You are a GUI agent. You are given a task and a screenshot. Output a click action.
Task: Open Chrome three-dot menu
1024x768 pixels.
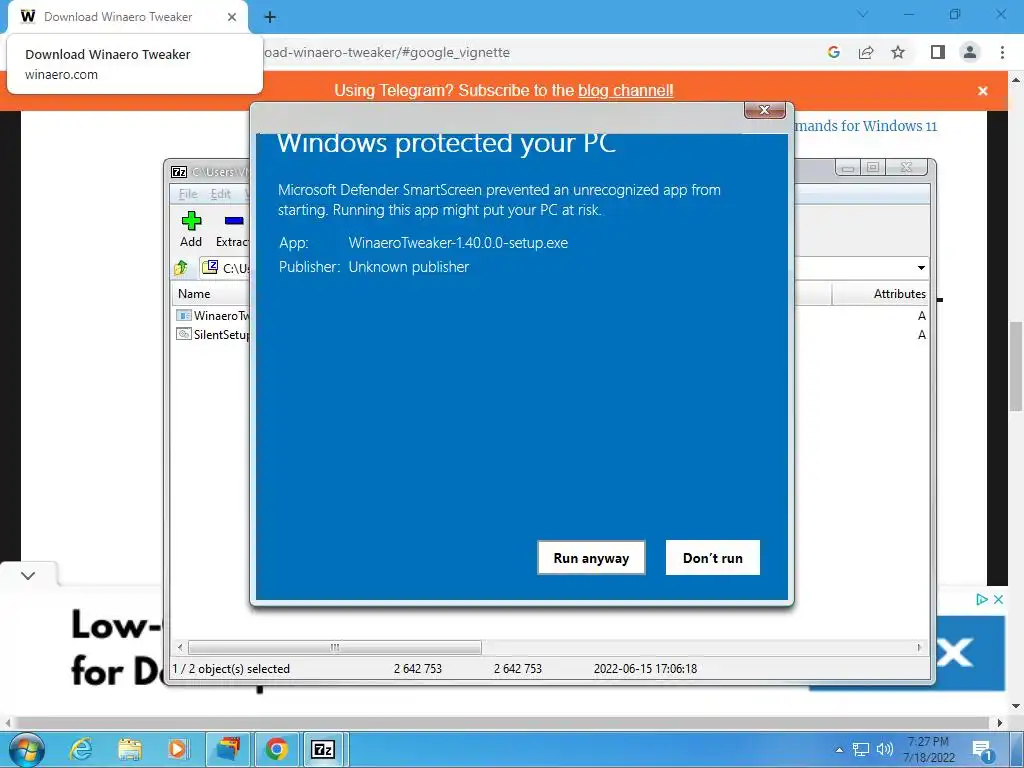(1002, 52)
